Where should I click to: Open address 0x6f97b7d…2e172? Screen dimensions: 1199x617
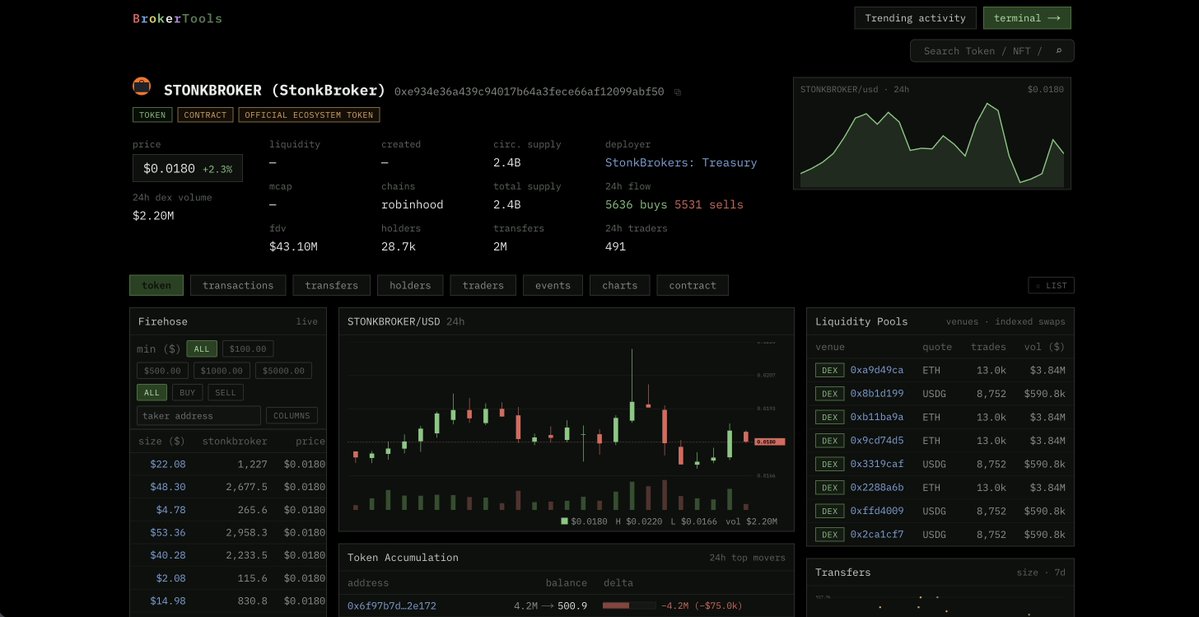pos(392,606)
